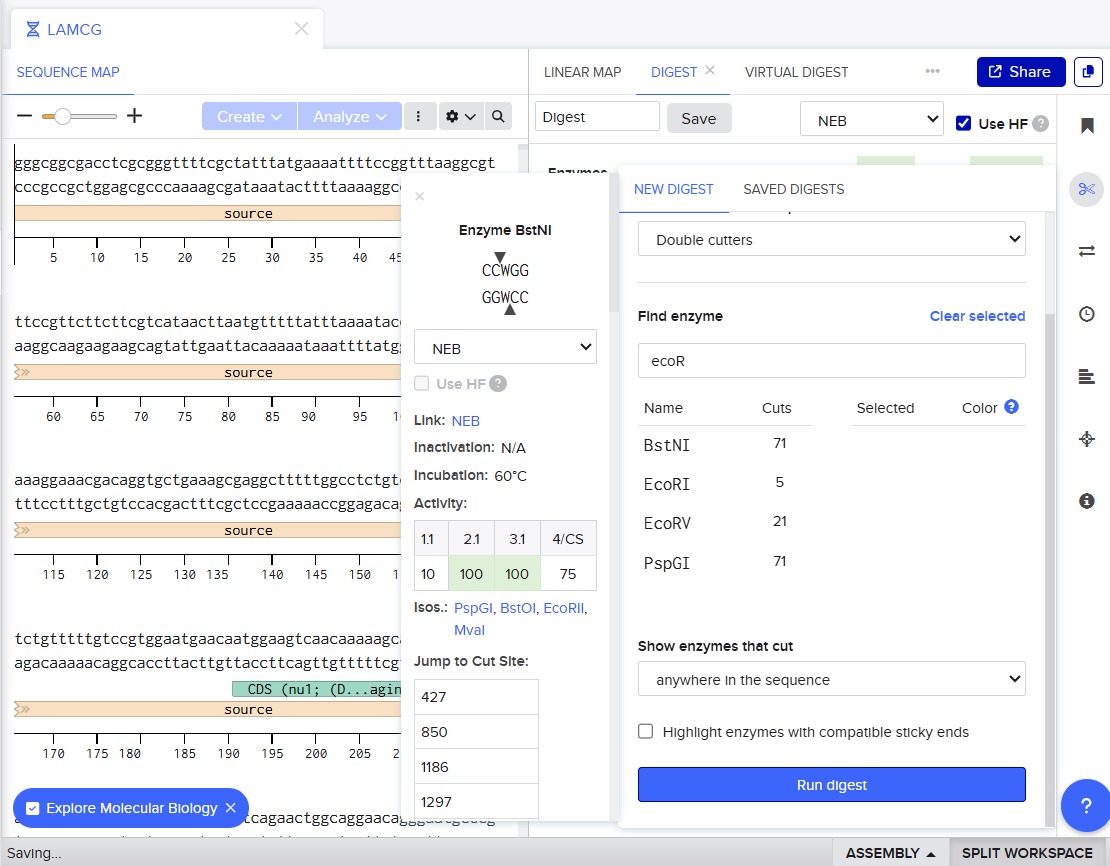
Task: Switch to the Saved Digests tab
Action: 793,189
